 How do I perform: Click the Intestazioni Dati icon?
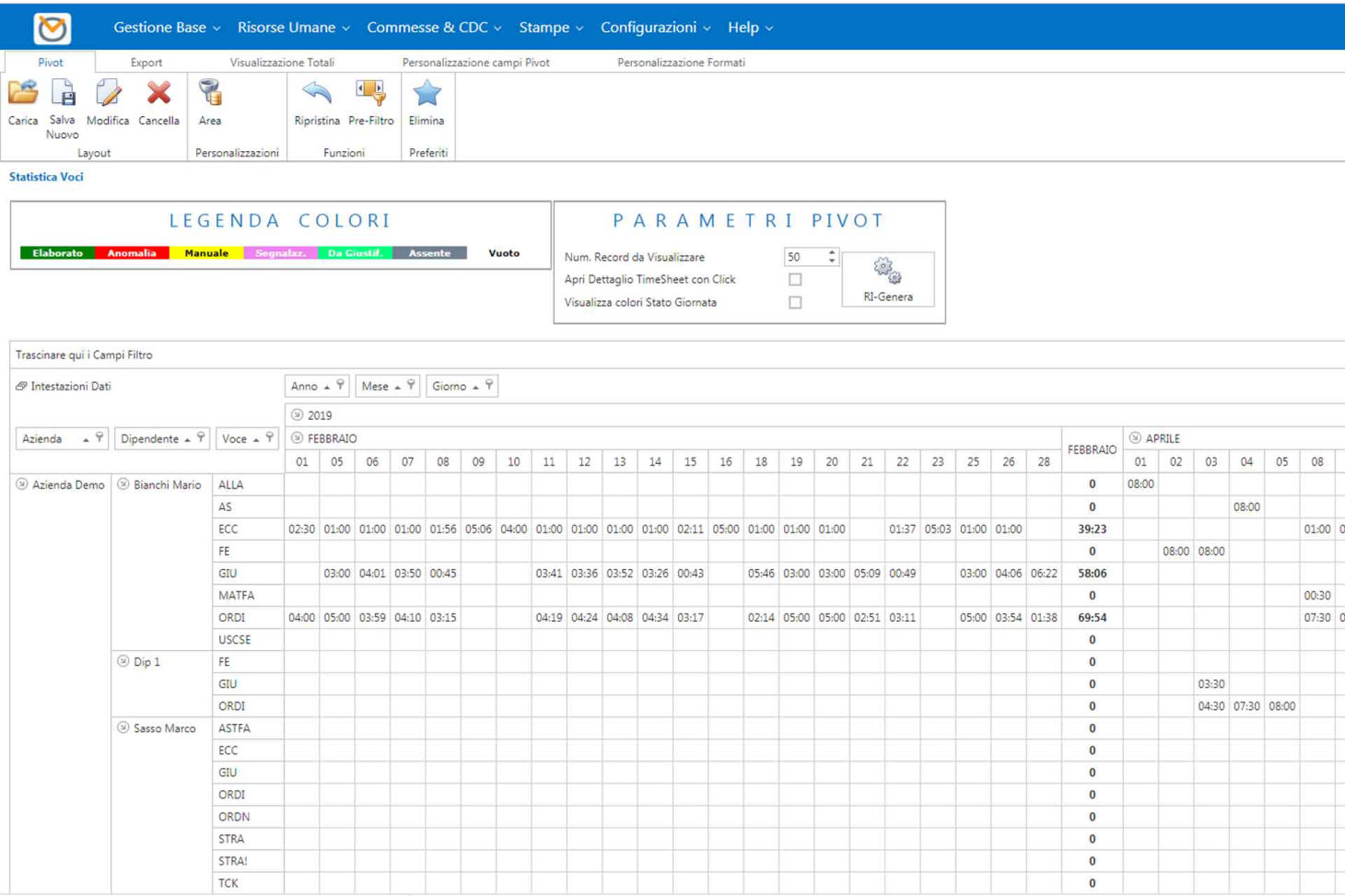[x=21, y=386]
